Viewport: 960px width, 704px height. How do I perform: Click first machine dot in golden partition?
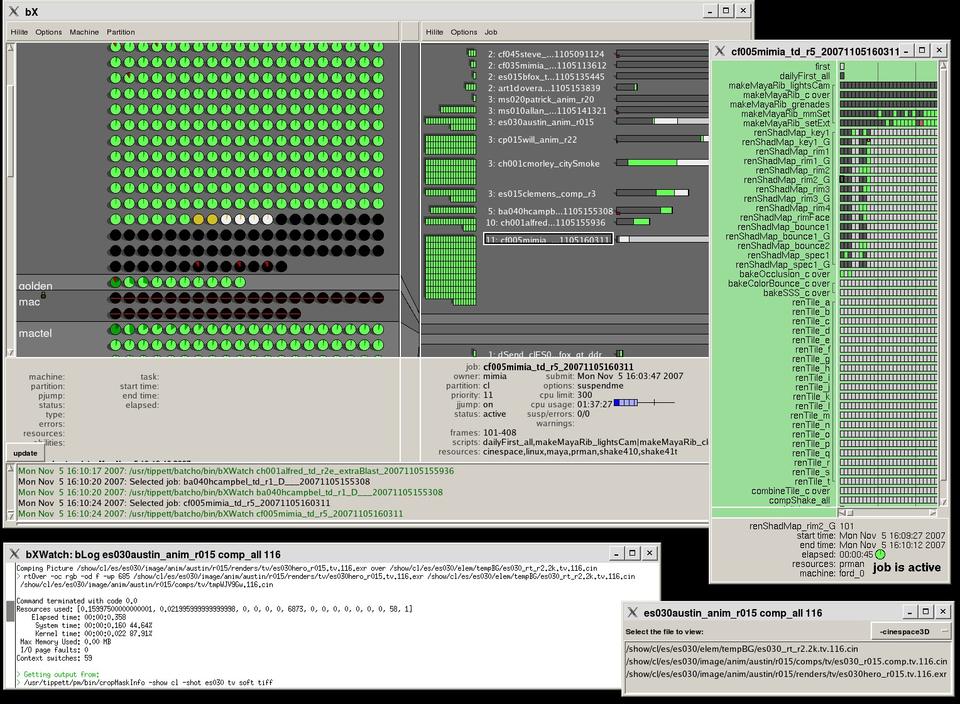tap(116, 283)
